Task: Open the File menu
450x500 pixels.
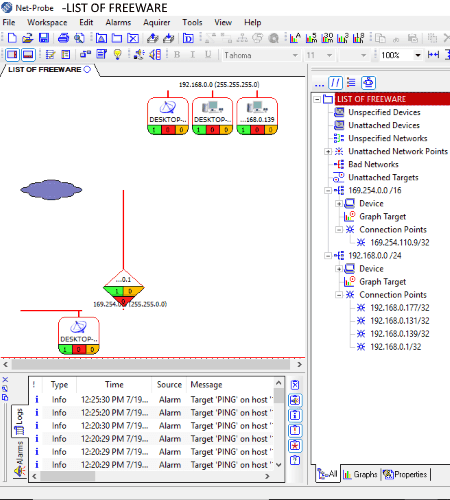Action: pos(9,22)
